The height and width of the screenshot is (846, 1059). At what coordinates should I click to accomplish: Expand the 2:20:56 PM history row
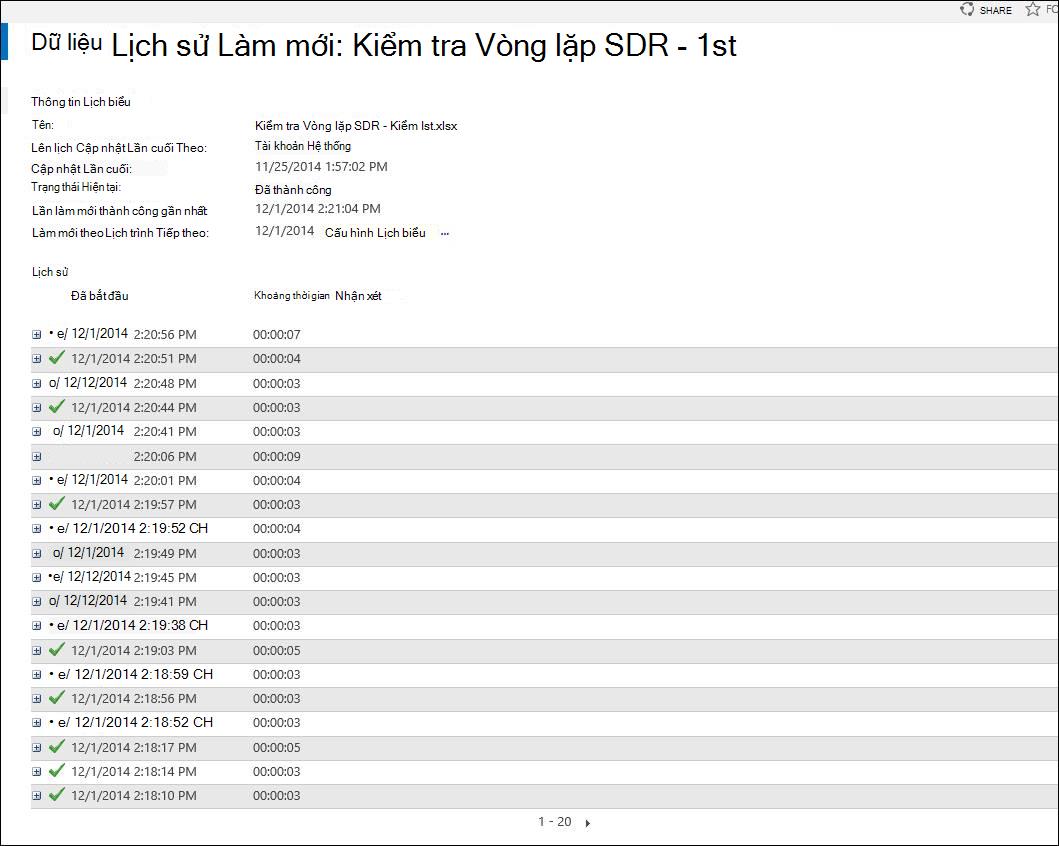click(x=36, y=335)
